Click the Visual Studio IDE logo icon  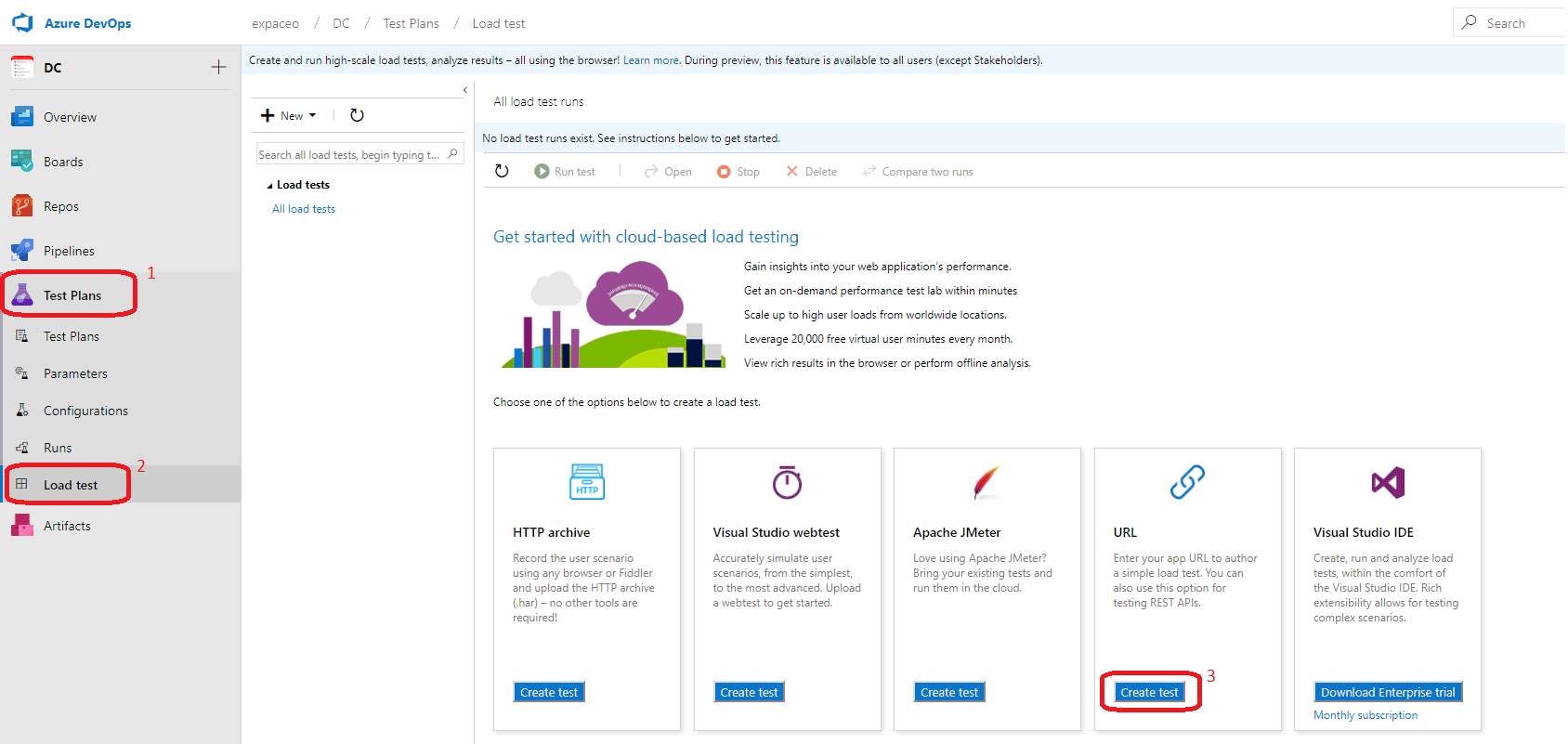(x=1388, y=482)
